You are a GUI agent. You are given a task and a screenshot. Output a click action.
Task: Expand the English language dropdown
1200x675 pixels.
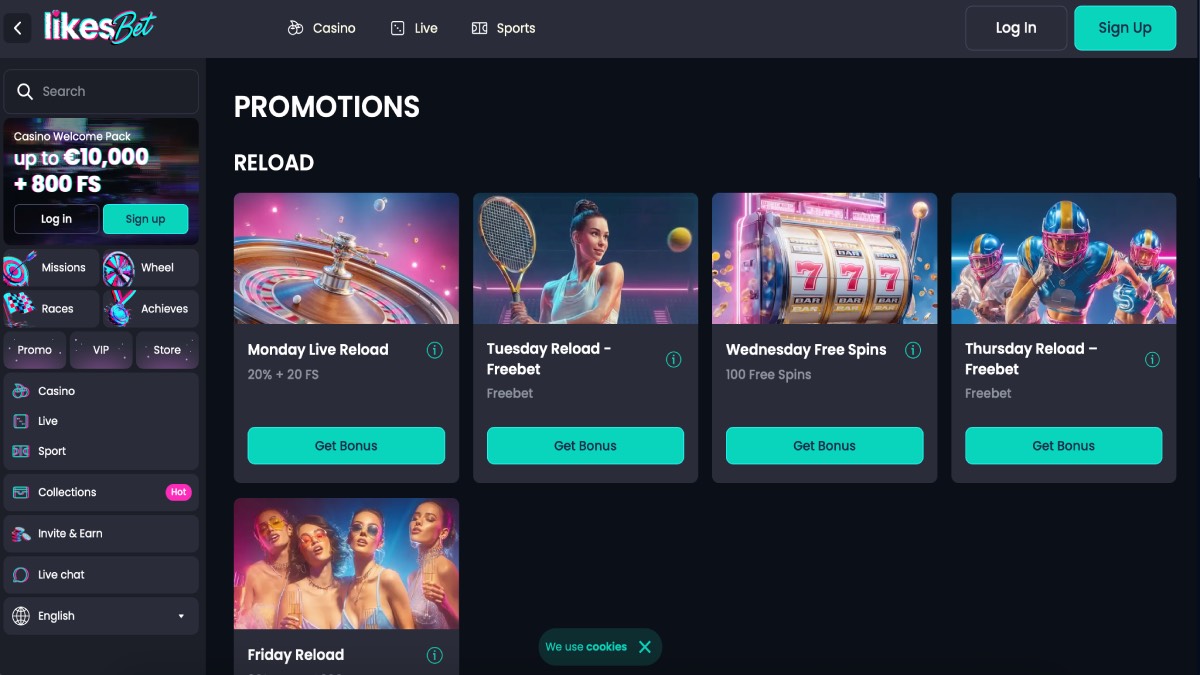coord(101,616)
